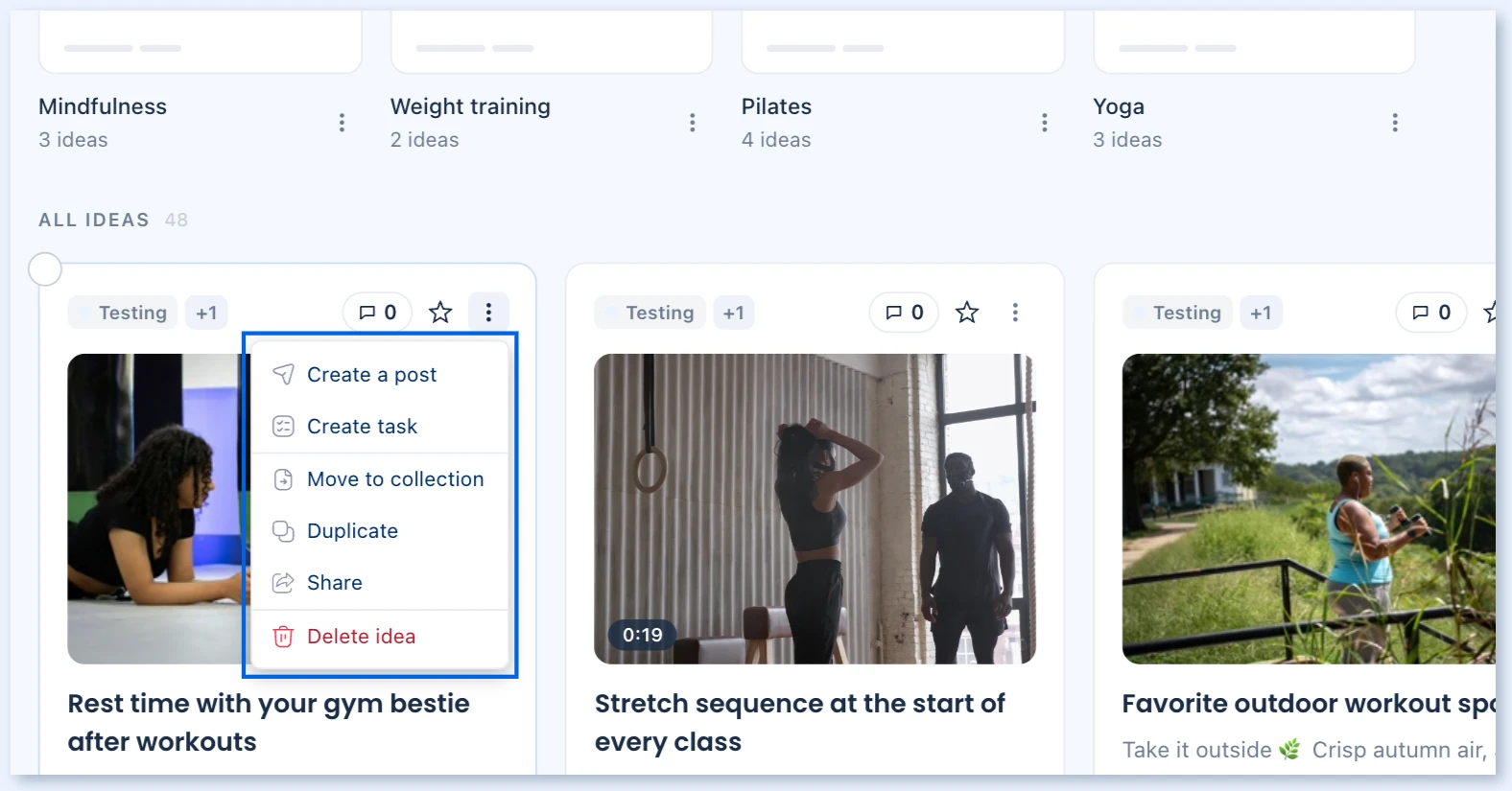This screenshot has height=791, width=1512.
Task: Select the Rest time idea checkbox circle
Action: click(x=45, y=269)
